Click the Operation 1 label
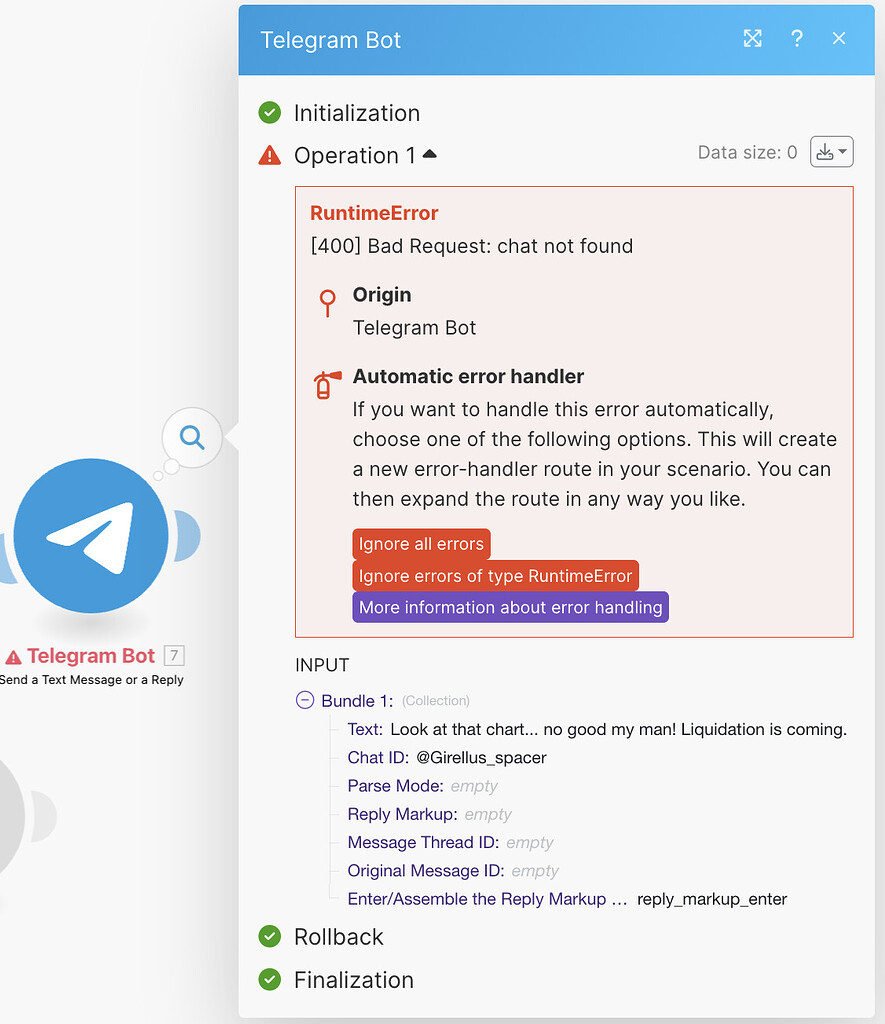This screenshot has width=885, height=1024. pyautogui.click(x=355, y=155)
